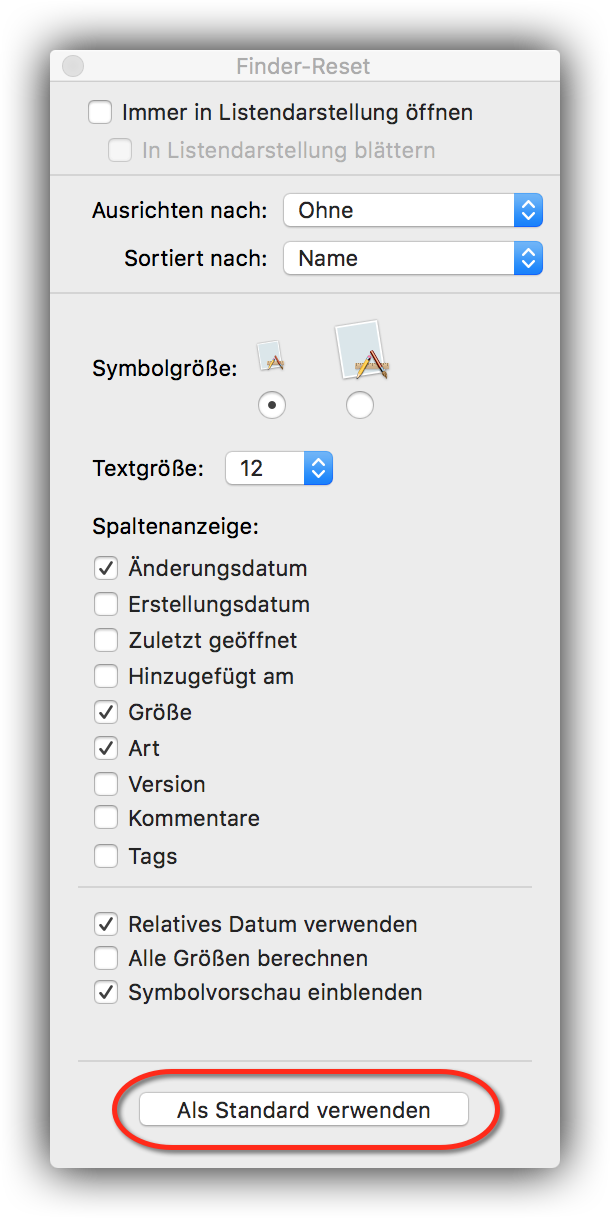The height and width of the screenshot is (1218, 610).
Task: Uncheck the Art column
Action: pyautogui.click(x=106, y=749)
